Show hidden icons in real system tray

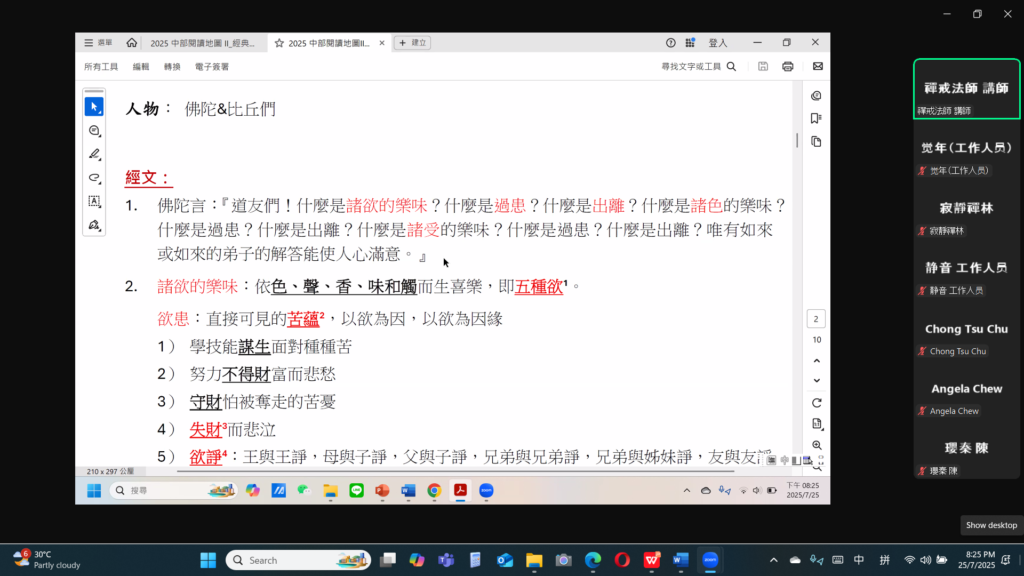click(773, 560)
